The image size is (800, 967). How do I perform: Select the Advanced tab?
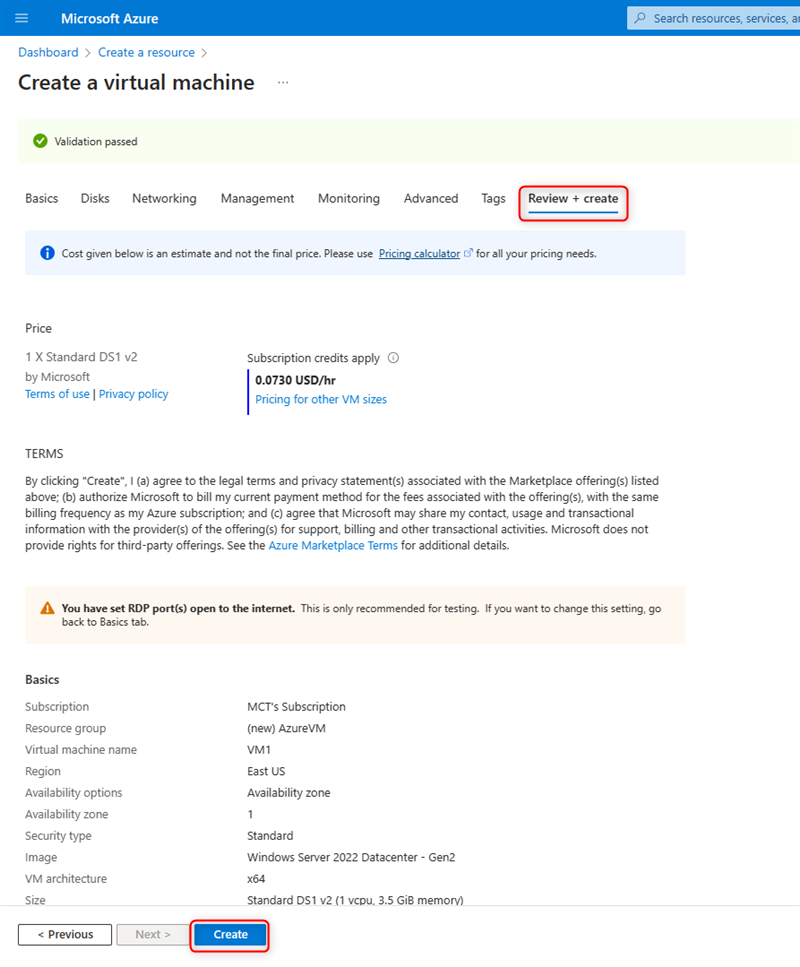[431, 199]
